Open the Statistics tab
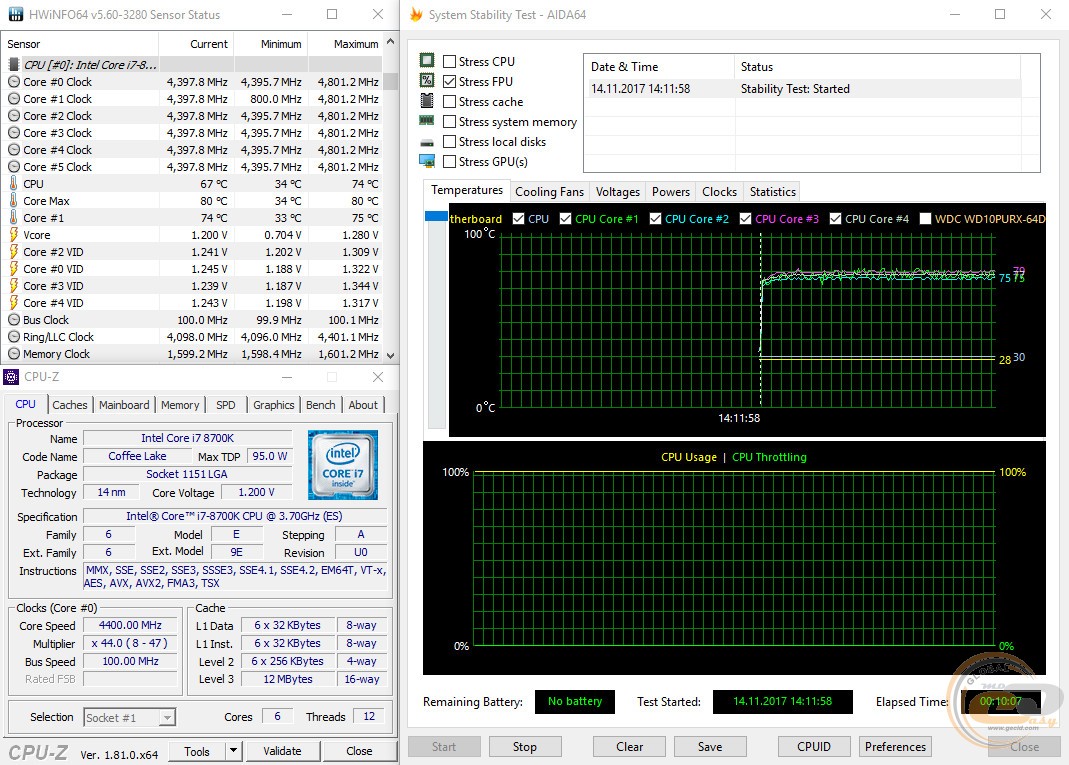This screenshot has width=1069, height=765. click(x=772, y=192)
